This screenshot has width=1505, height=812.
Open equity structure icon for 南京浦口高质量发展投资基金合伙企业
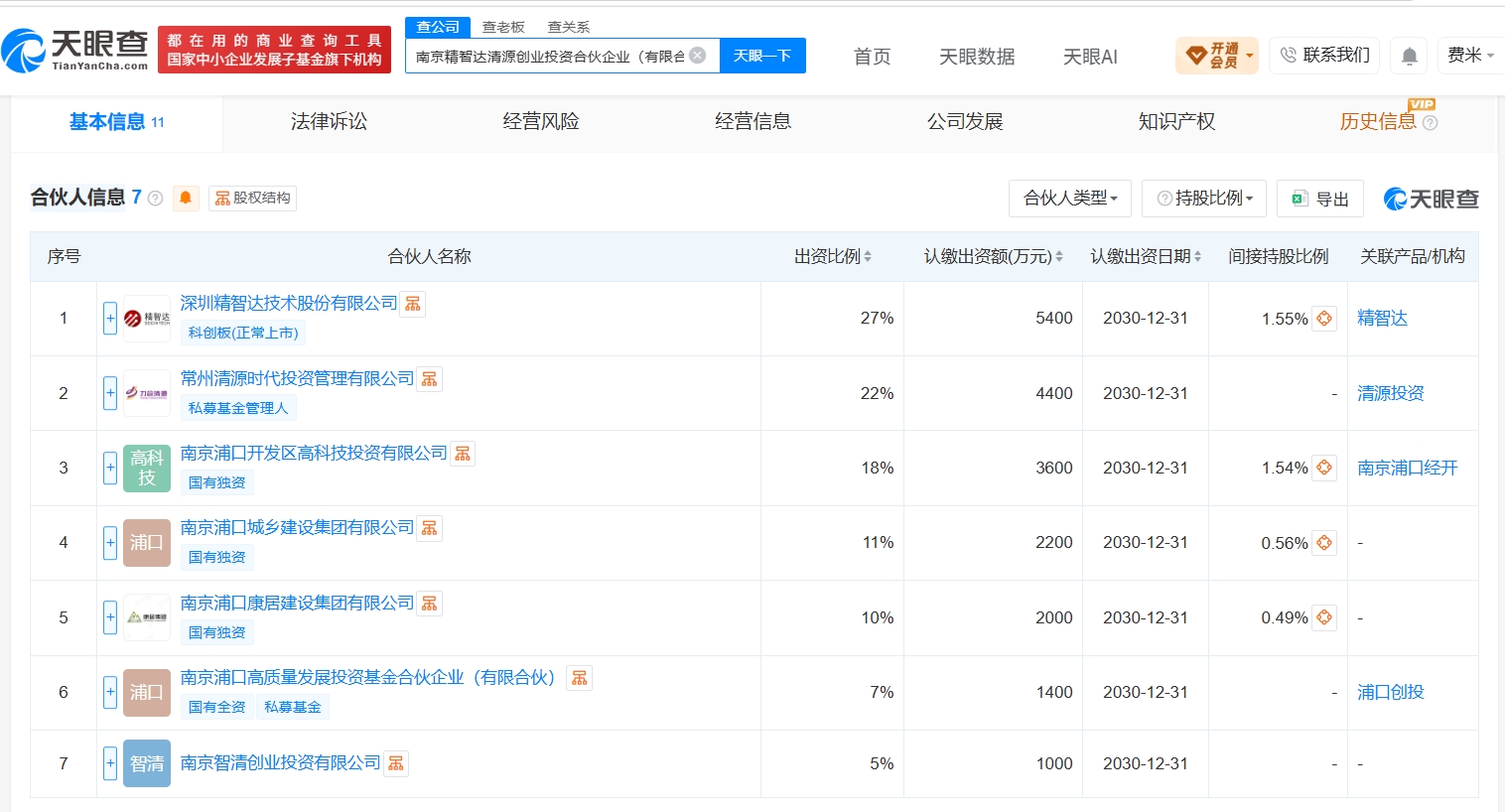580,678
